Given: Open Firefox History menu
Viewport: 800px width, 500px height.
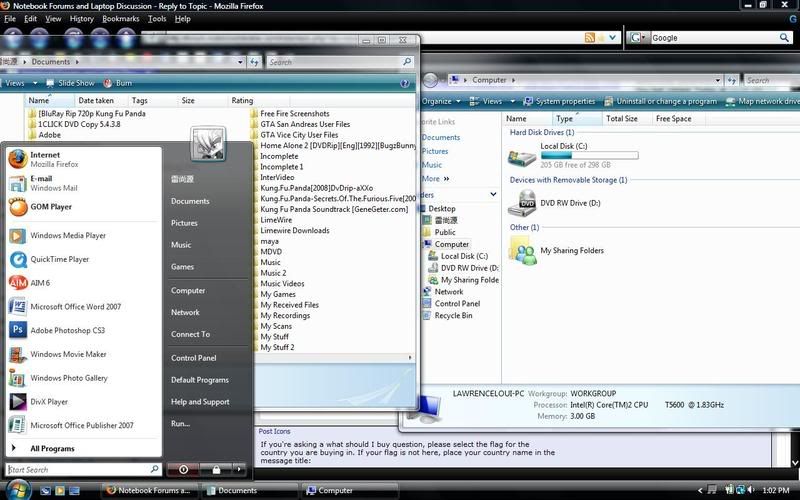Looking at the screenshot, I should [82, 19].
